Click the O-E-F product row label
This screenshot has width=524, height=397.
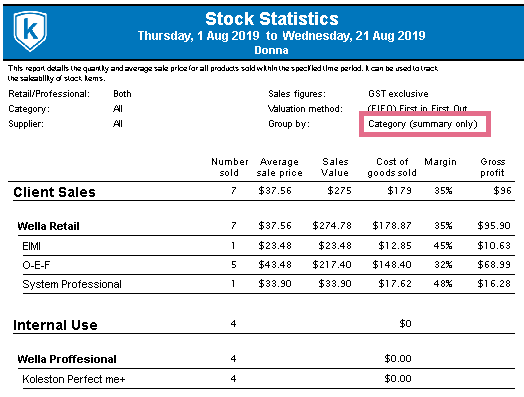pyautogui.click(x=36, y=265)
